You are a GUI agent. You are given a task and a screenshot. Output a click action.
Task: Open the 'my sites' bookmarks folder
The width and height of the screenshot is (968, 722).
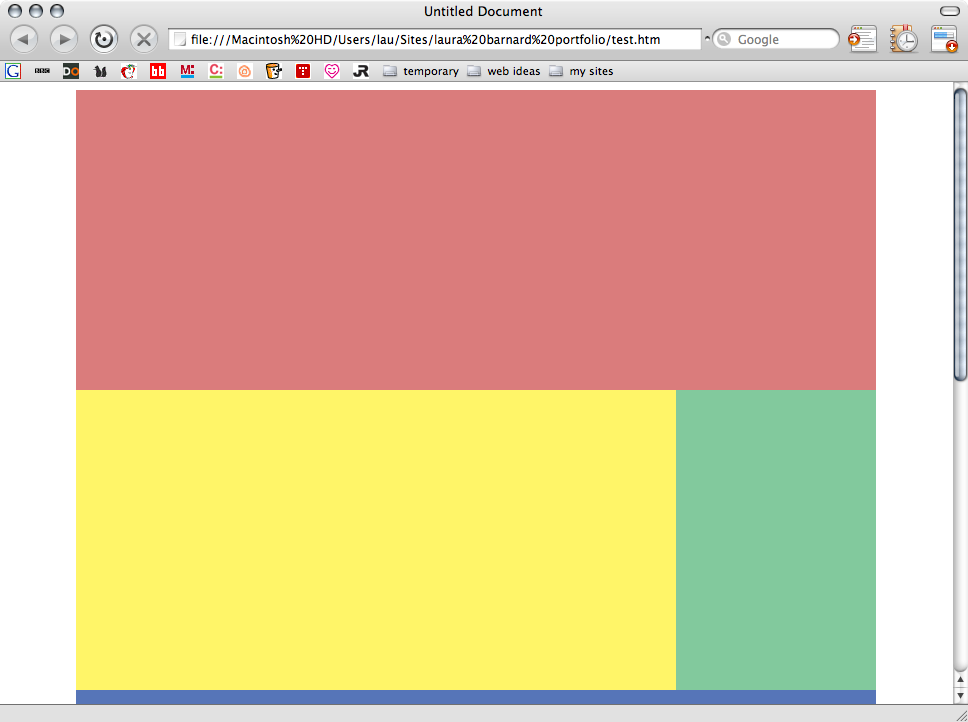[582, 72]
